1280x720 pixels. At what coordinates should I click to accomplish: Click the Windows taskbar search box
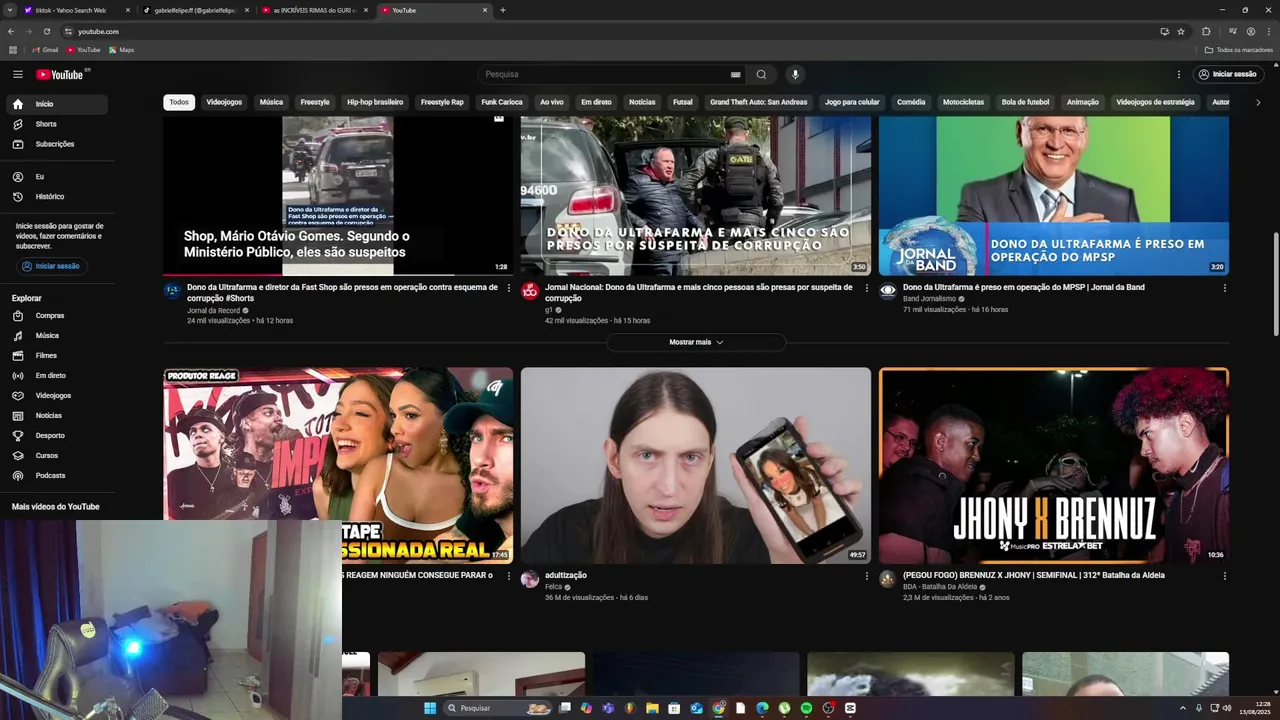click(497, 708)
